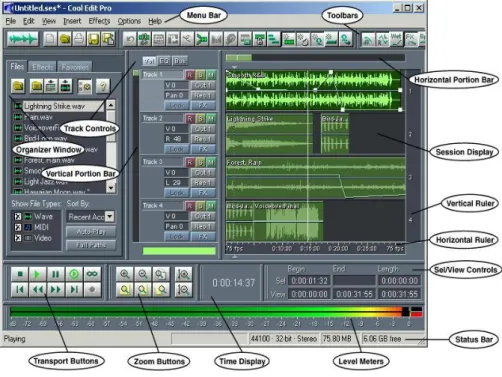502x377 pixels.
Task: Save the session with the yellow floppy icon
Action: tap(94, 39)
